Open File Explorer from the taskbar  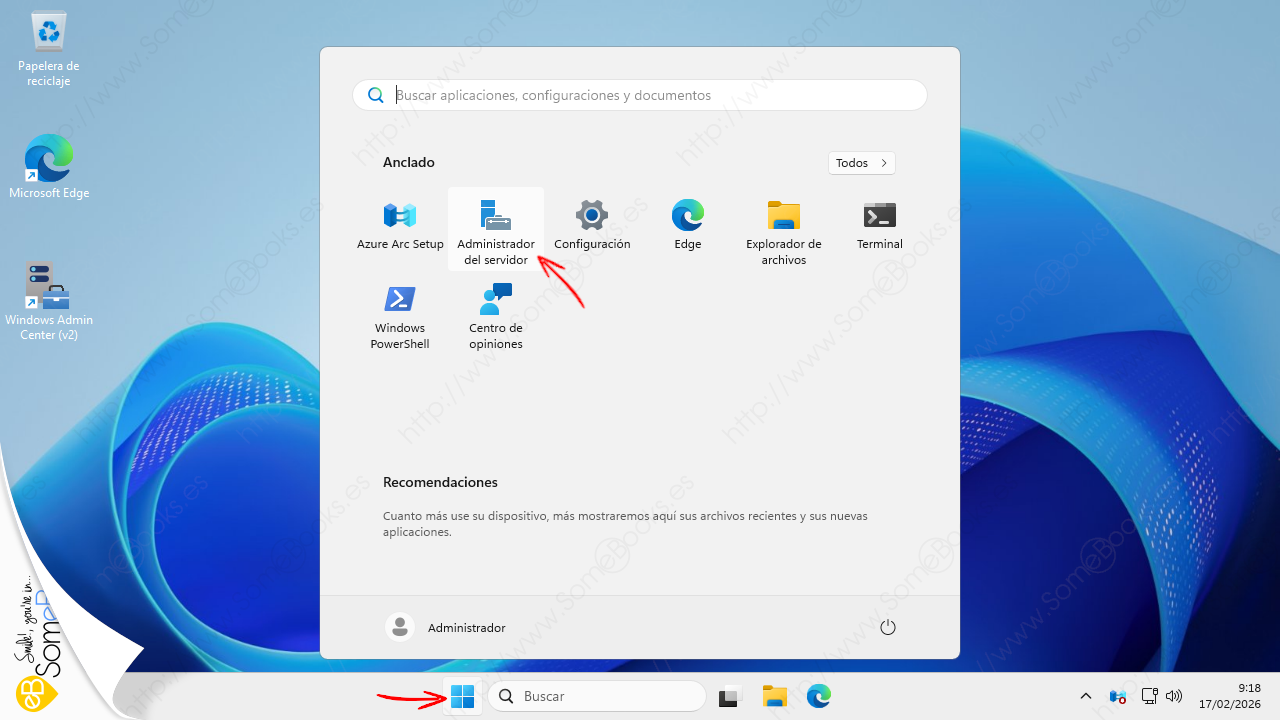coord(775,696)
